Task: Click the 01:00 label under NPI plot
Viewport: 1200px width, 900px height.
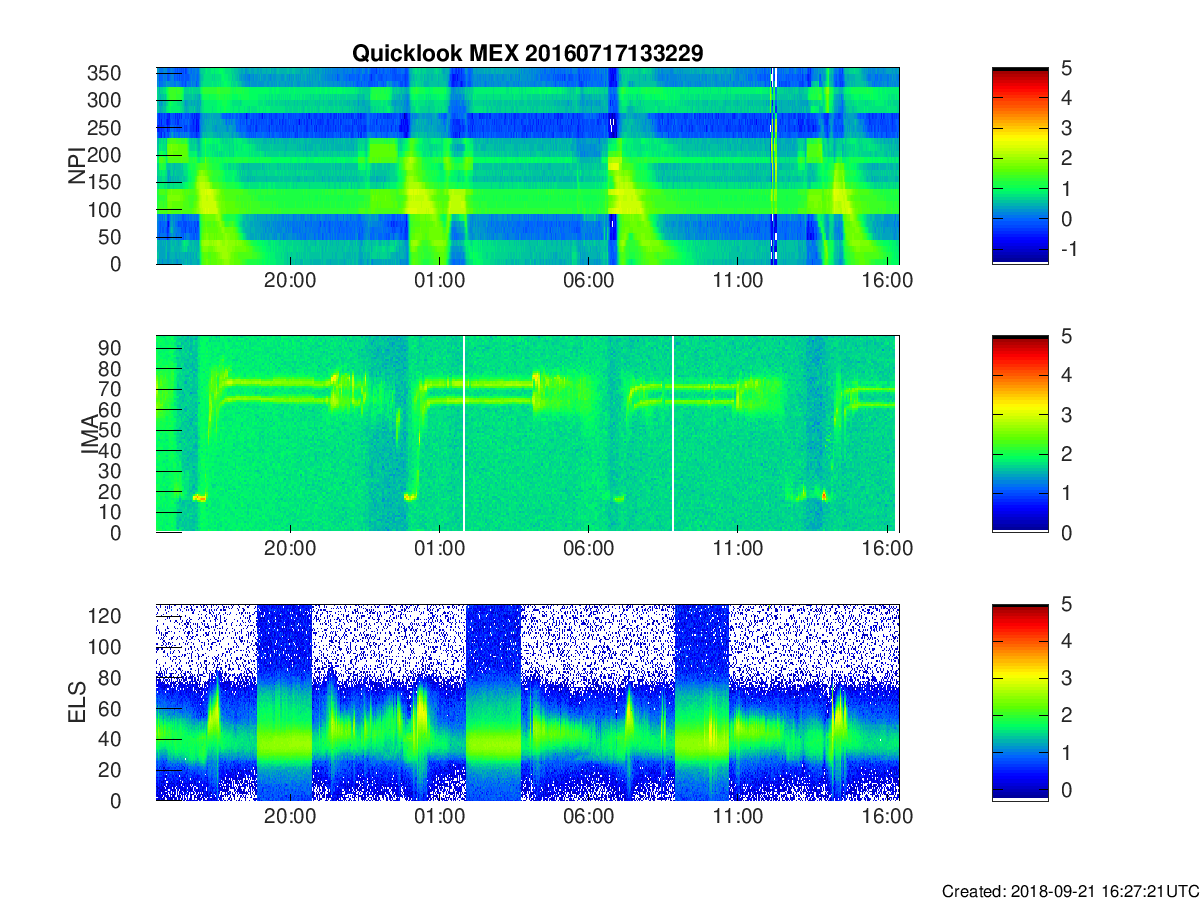Action: coord(439,282)
